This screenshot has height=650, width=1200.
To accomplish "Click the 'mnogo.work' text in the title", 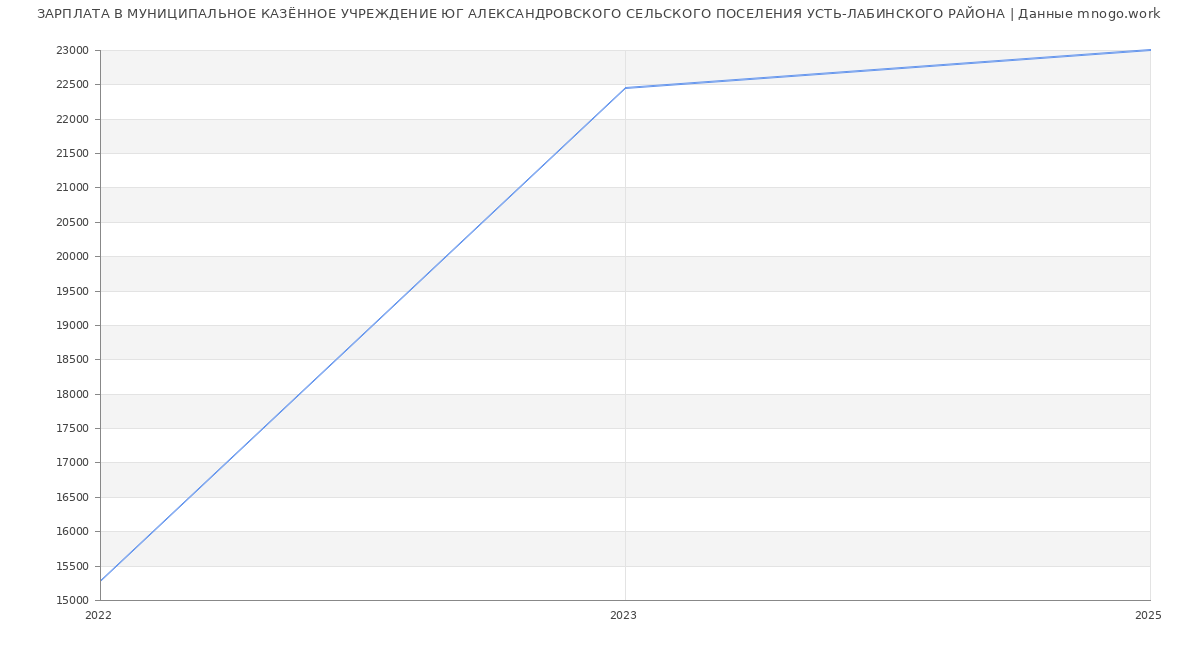I will click(1118, 14).
